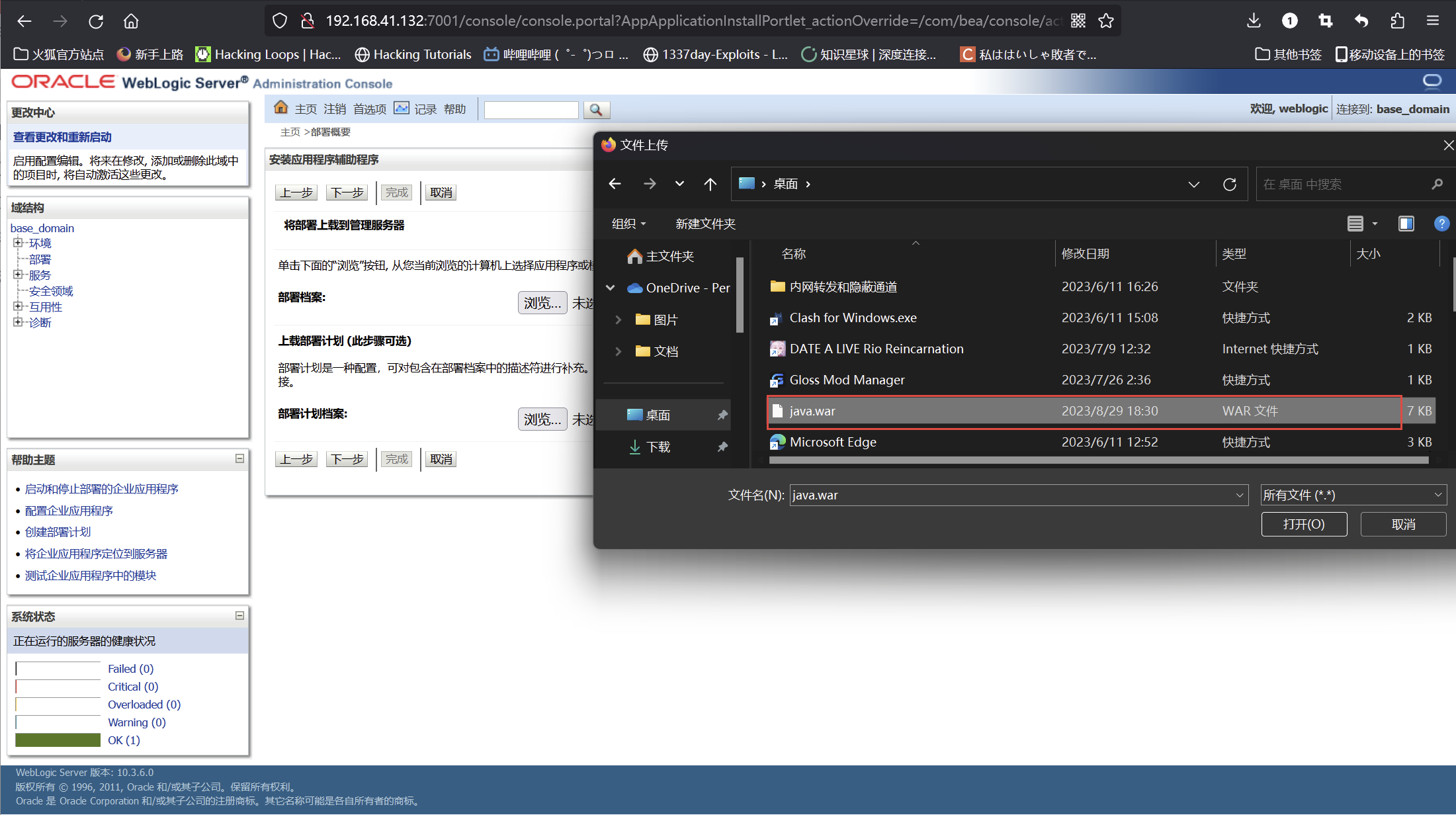Expand the 服务 tree node
Viewport: 1456px width, 815px height.
18,275
